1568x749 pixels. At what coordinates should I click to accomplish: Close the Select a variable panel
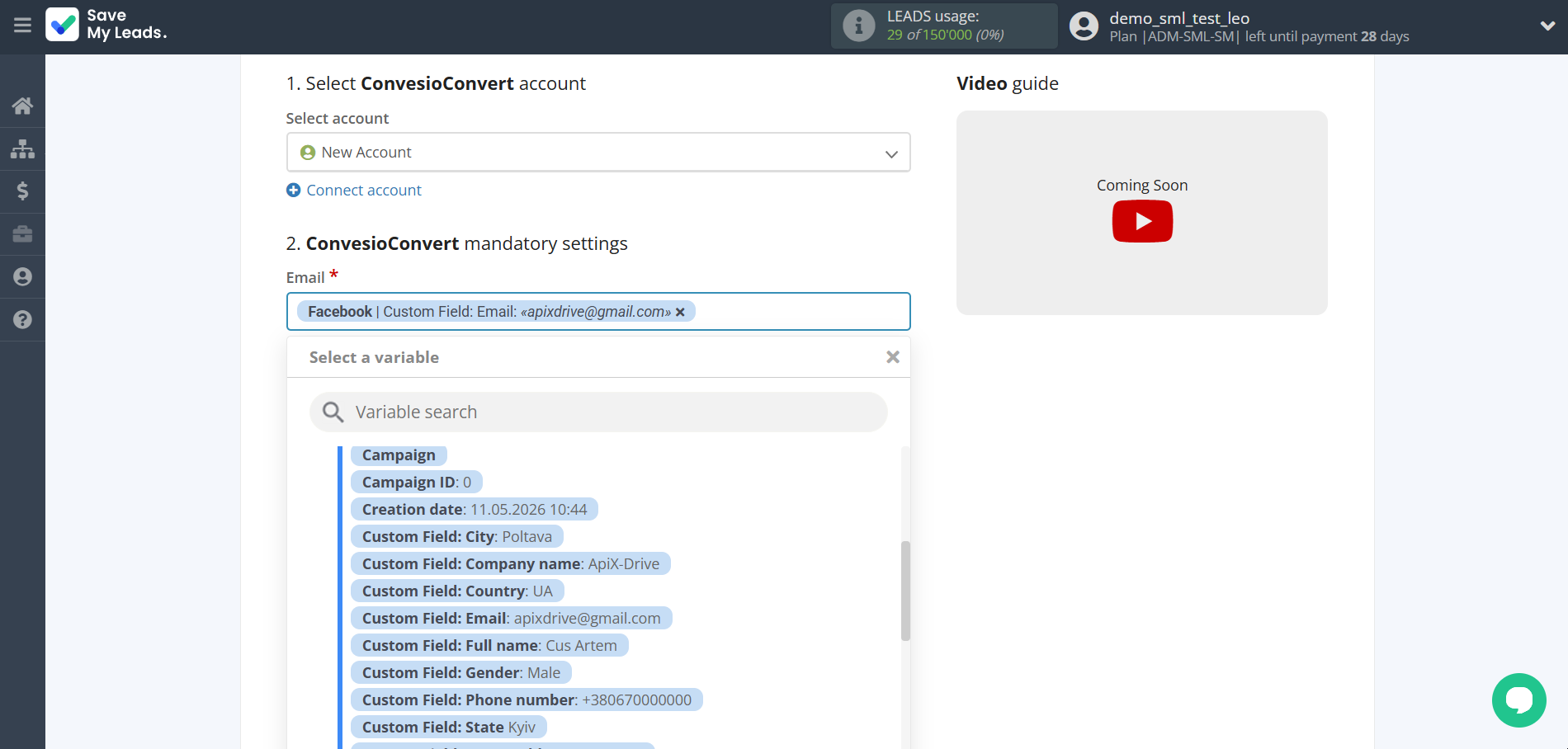(x=892, y=357)
